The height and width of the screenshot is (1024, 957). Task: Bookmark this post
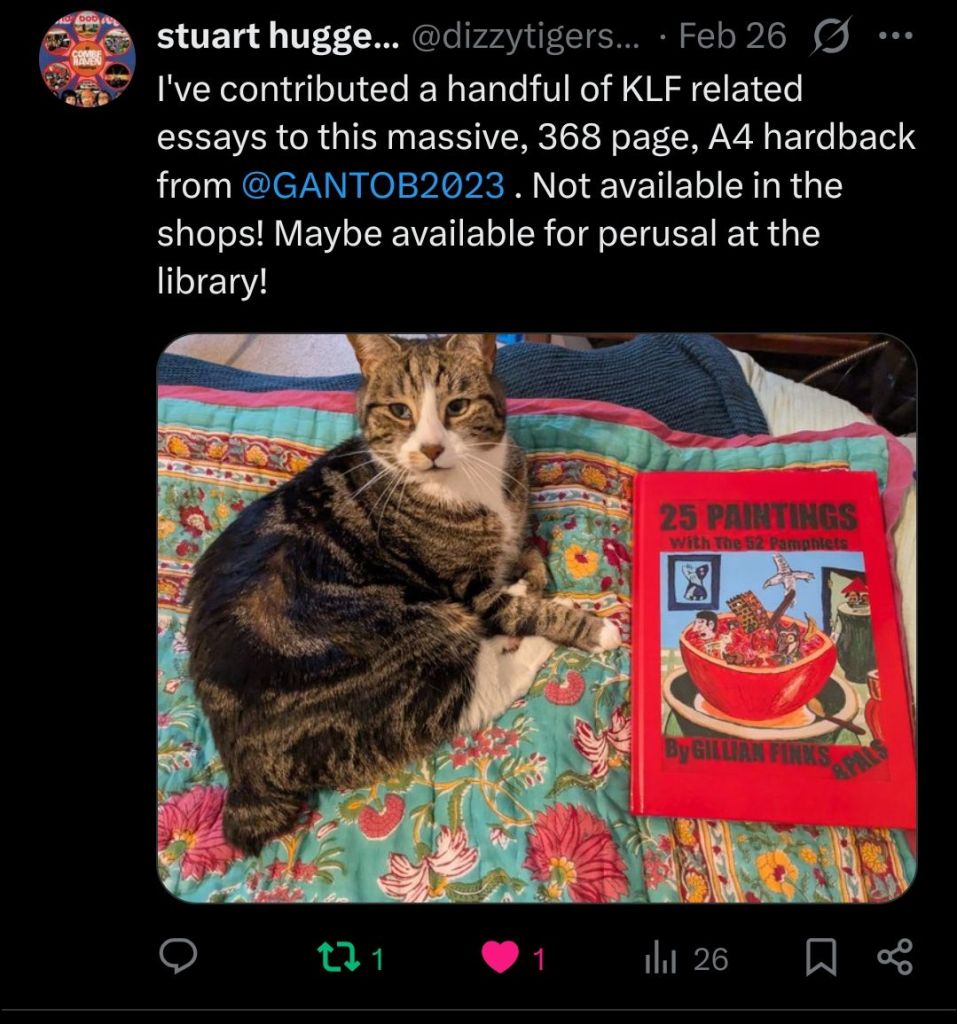(821, 957)
